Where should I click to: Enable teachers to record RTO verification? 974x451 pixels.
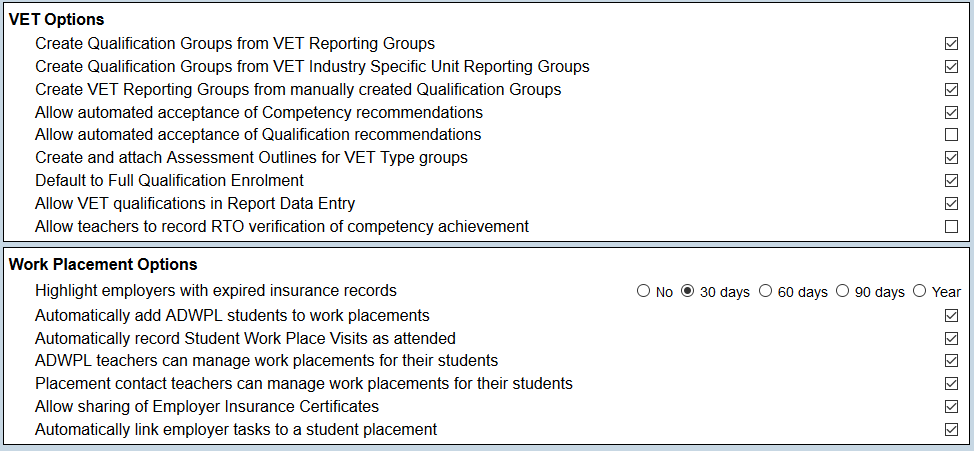(951, 227)
